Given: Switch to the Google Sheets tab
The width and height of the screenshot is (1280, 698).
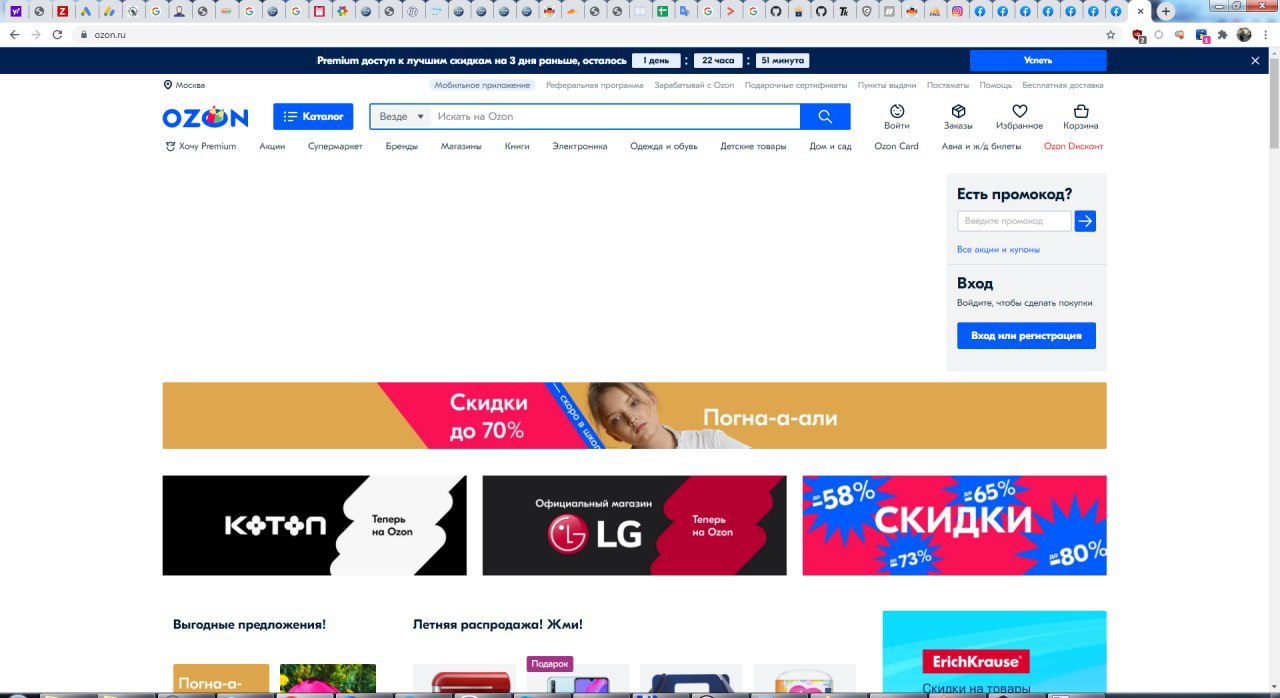Looking at the screenshot, I should point(661,12).
